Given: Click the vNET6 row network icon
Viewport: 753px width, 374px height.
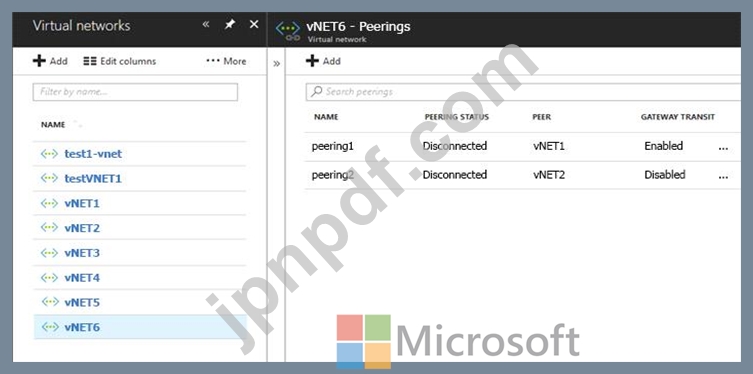Looking at the screenshot, I should [49, 327].
